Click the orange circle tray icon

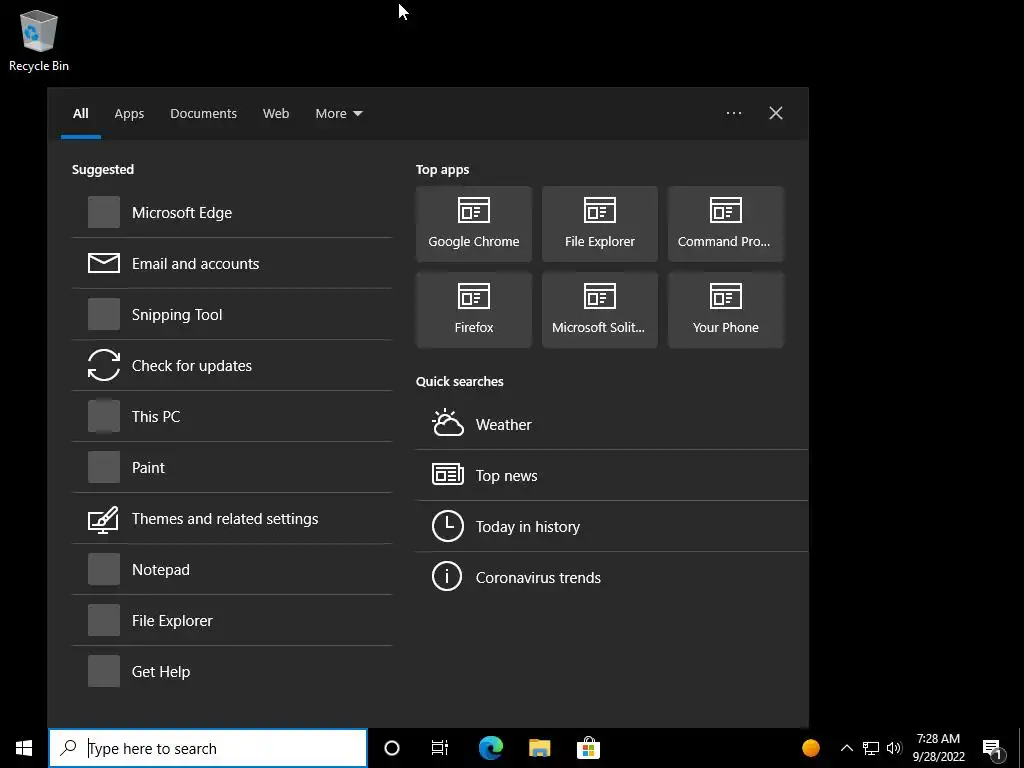point(810,748)
